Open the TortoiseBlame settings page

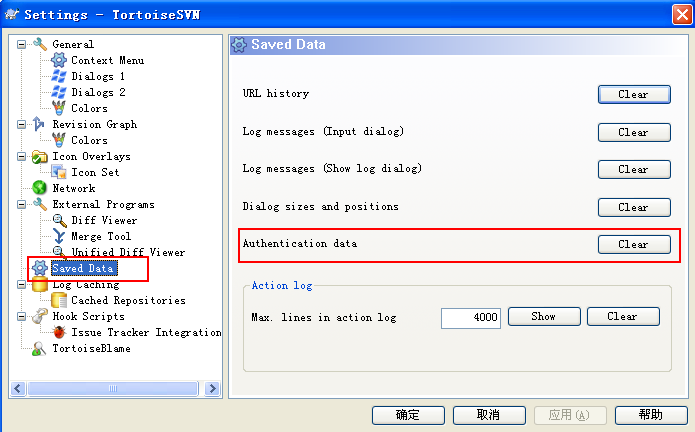tap(91, 348)
